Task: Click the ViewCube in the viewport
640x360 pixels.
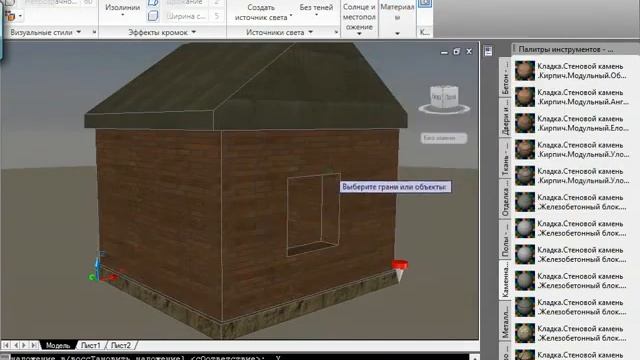Action: point(444,96)
